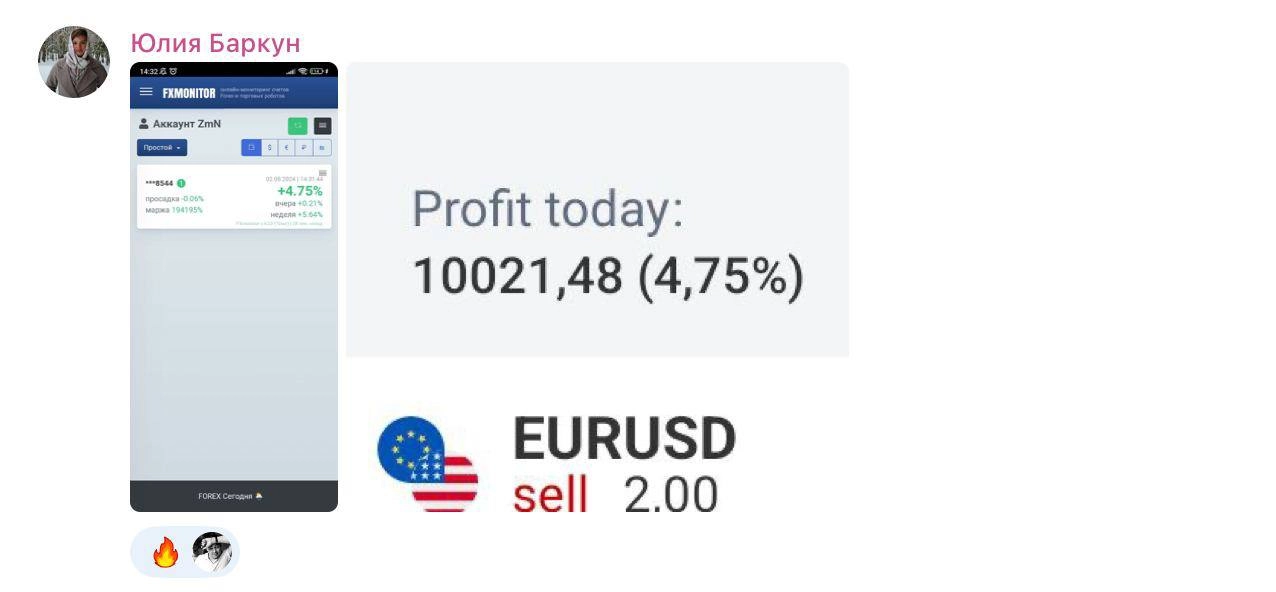Open the FXMonitor hamburger menu
1276x592 pixels.
[146, 92]
